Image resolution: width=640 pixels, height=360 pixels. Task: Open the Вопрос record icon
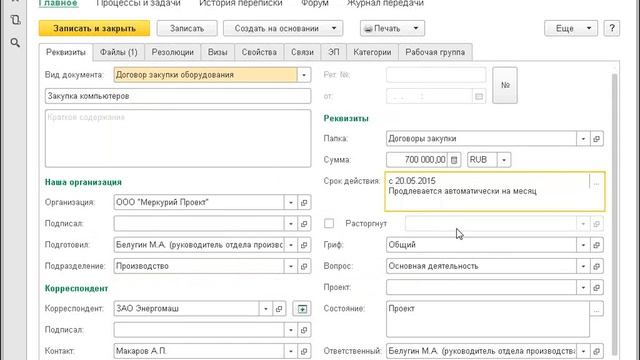coord(596,266)
